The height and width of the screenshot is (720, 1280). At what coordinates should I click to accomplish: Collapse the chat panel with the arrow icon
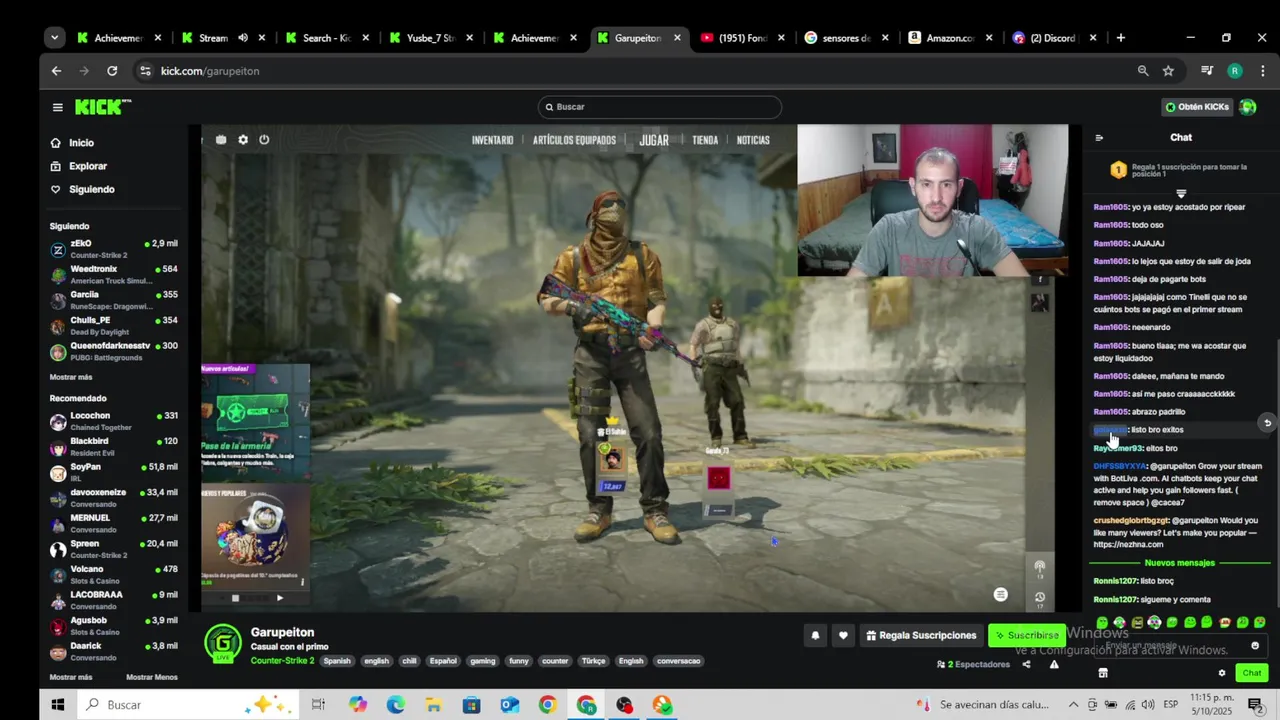pos(1099,138)
